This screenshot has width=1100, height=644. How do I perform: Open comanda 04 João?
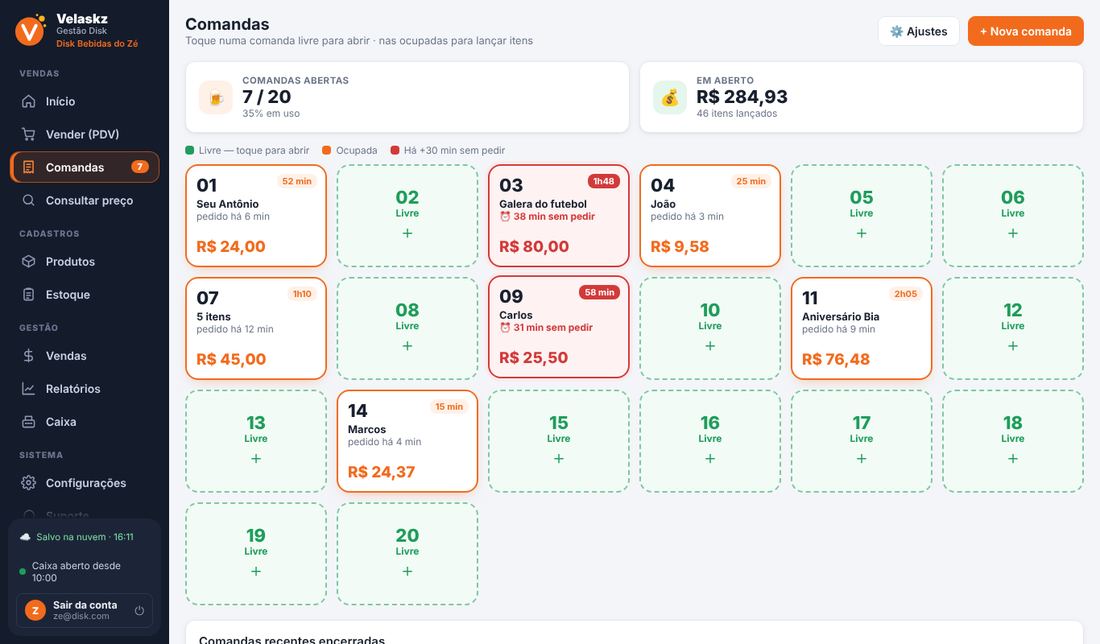710,215
